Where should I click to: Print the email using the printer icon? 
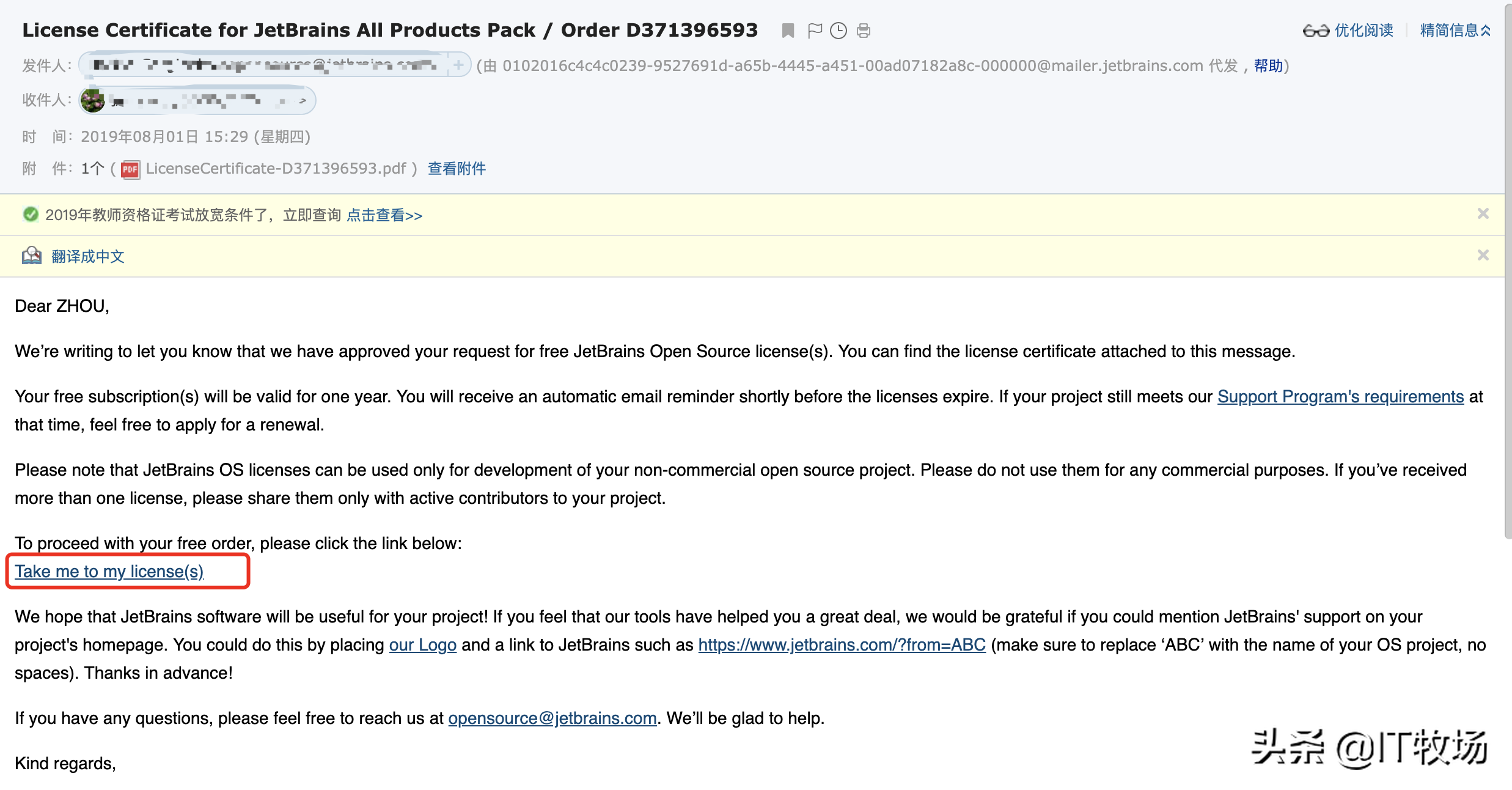click(863, 31)
